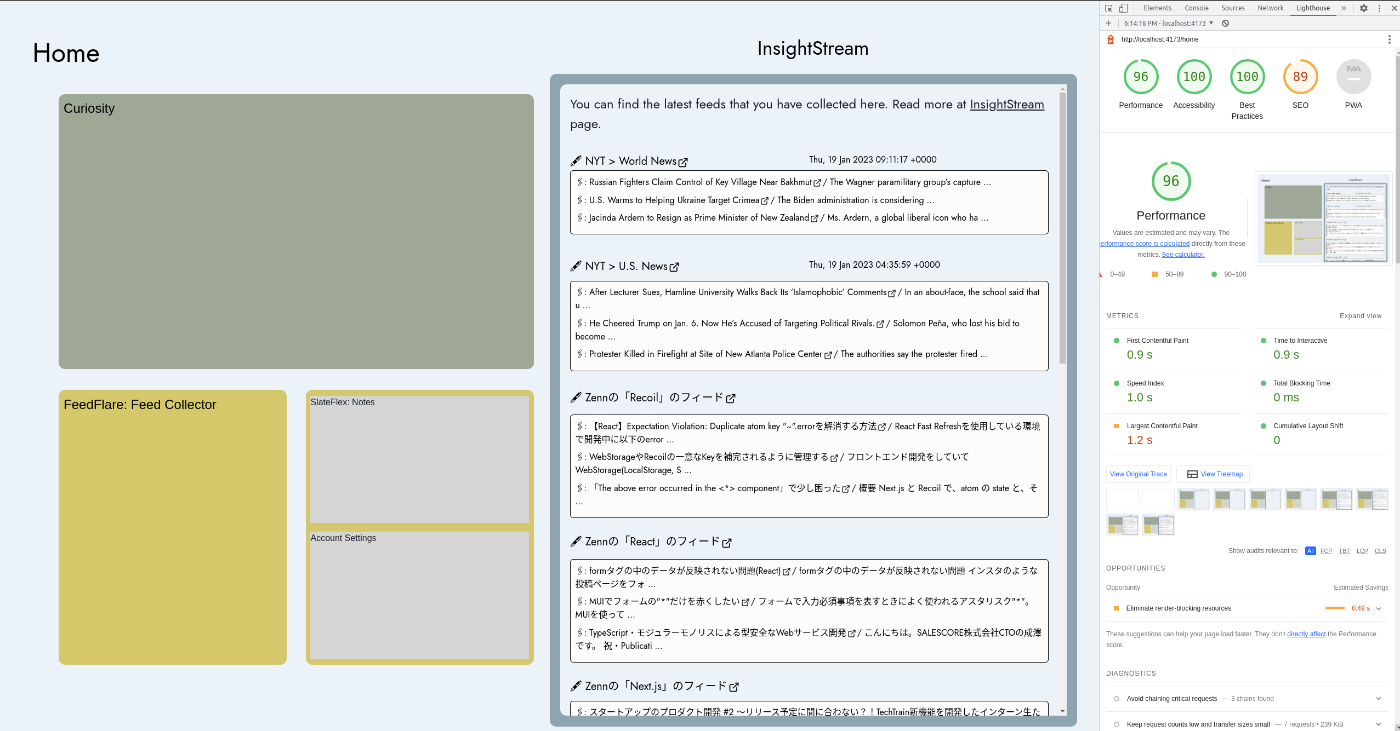Click external icon after He Cheered Trump headline
Screen dimensions: 1400x731
click(881, 324)
